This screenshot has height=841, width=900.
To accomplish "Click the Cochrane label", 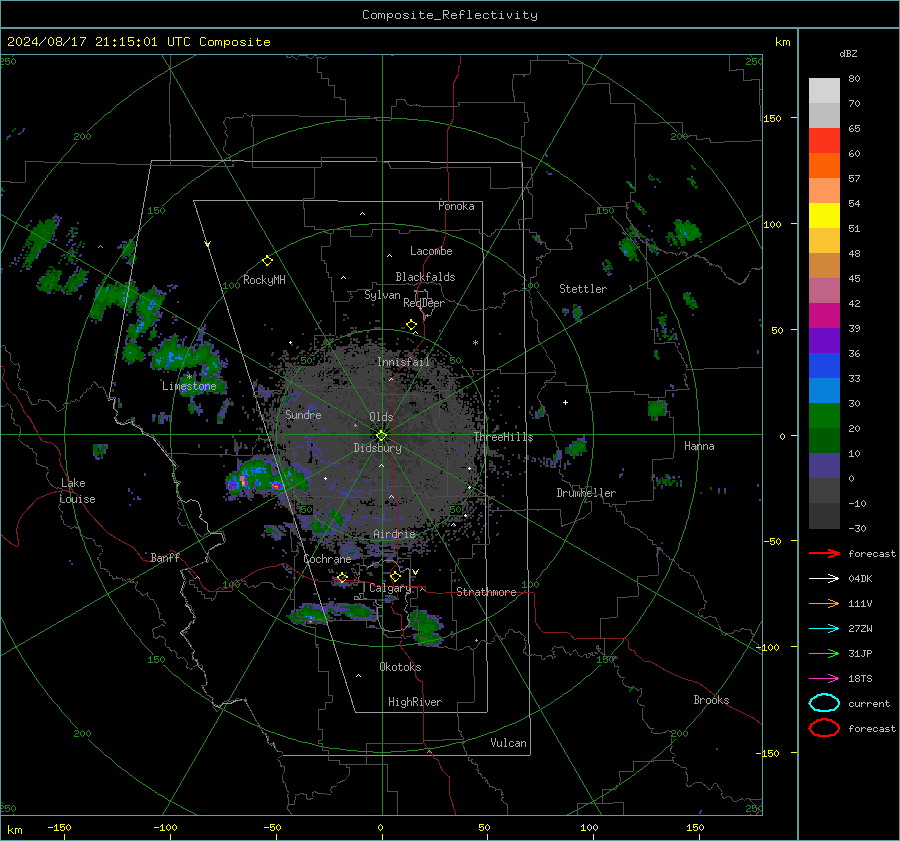I will [327, 559].
